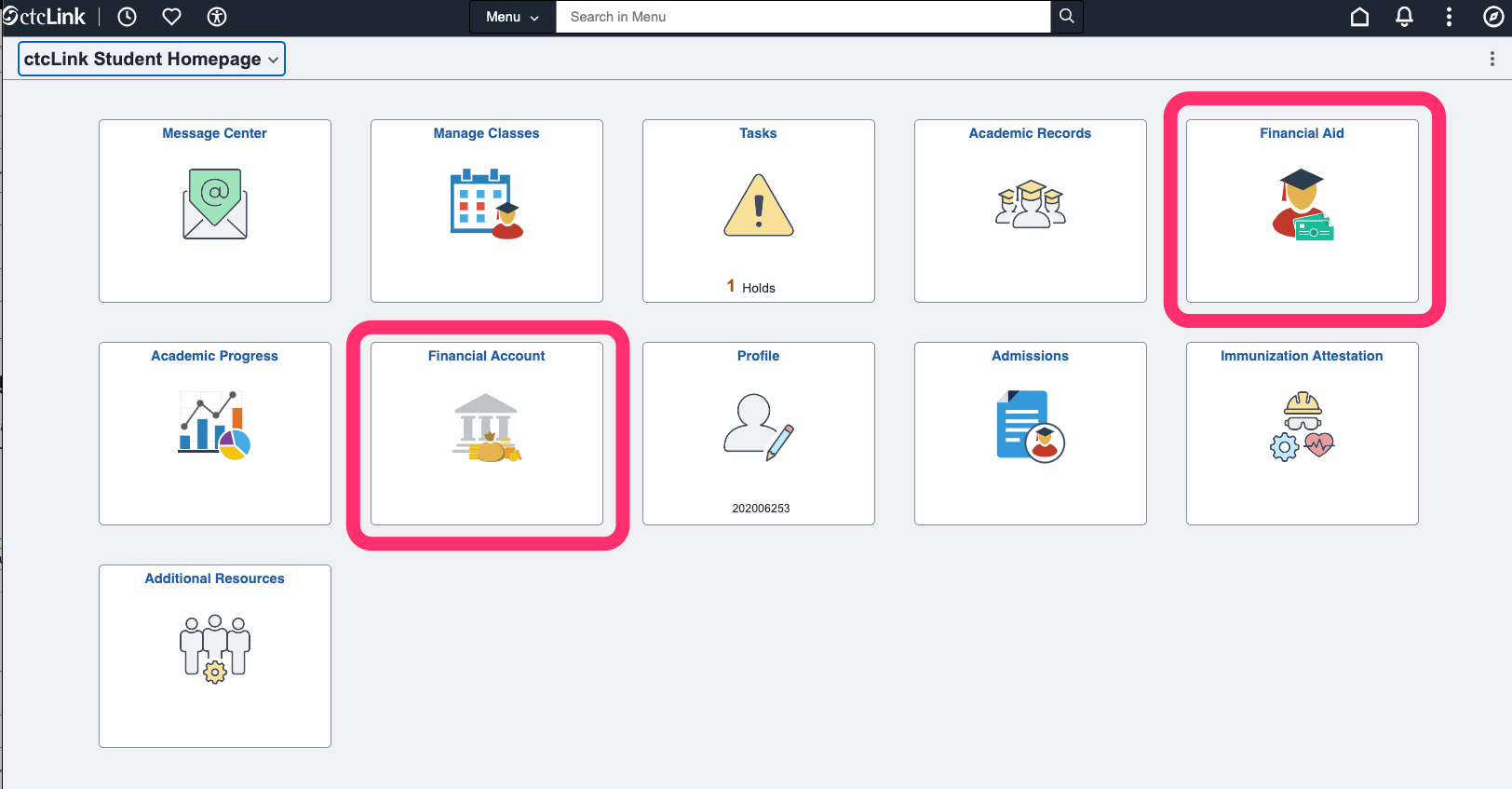Open accessibility options icon in header
Viewport: 1512px width, 789px height.
coord(217,17)
